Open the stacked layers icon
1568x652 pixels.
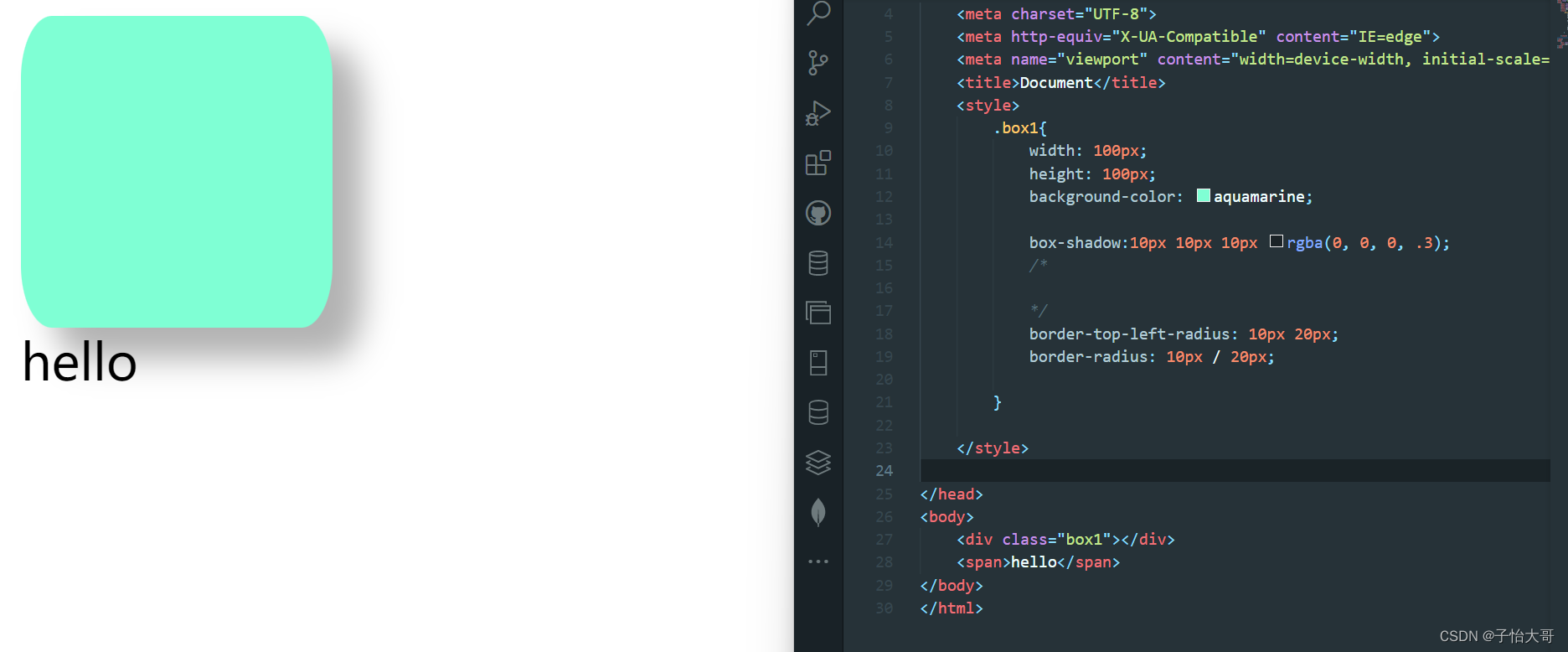coord(818,463)
